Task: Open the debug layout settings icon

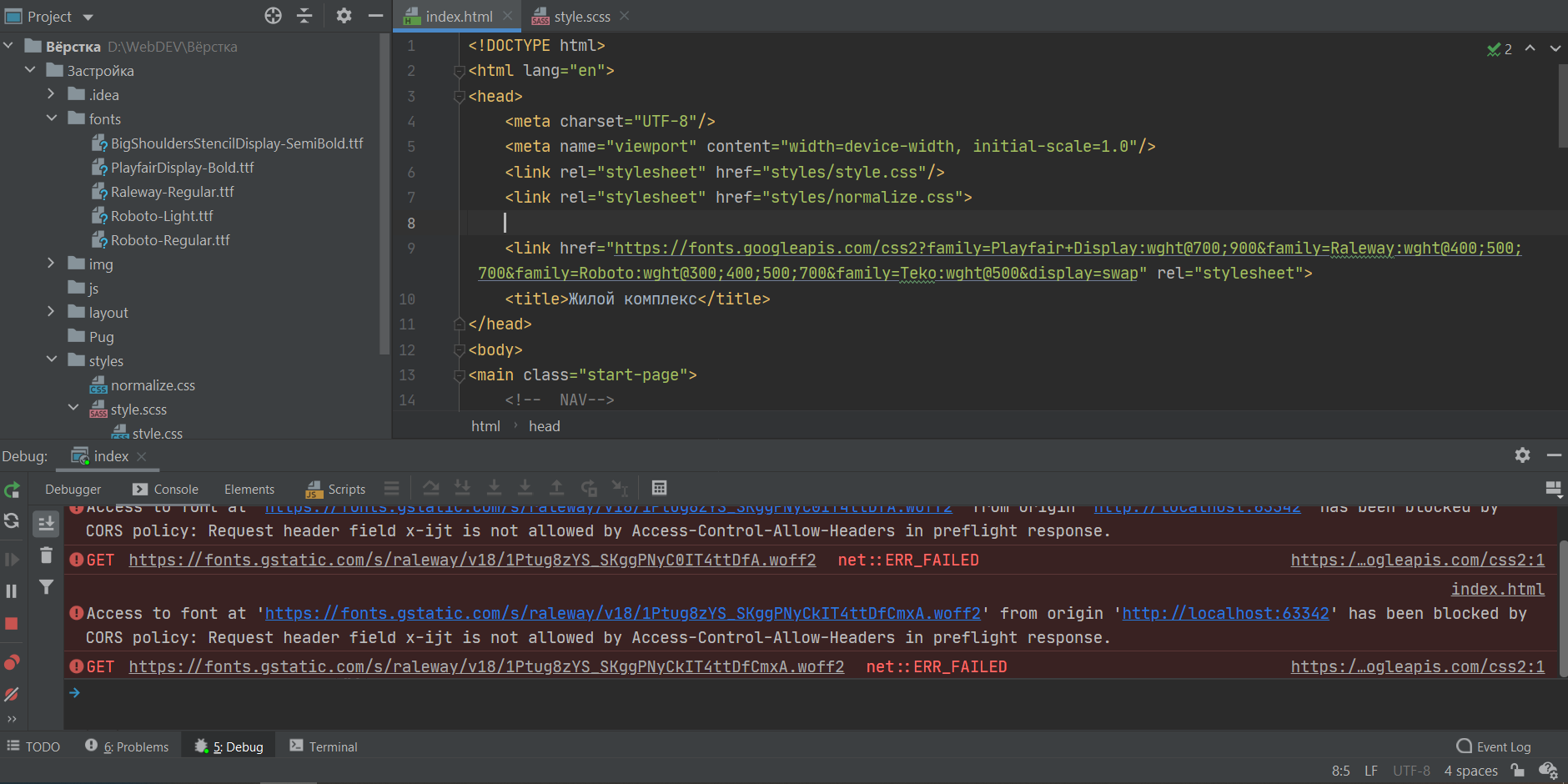Action: tap(1553, 490)
